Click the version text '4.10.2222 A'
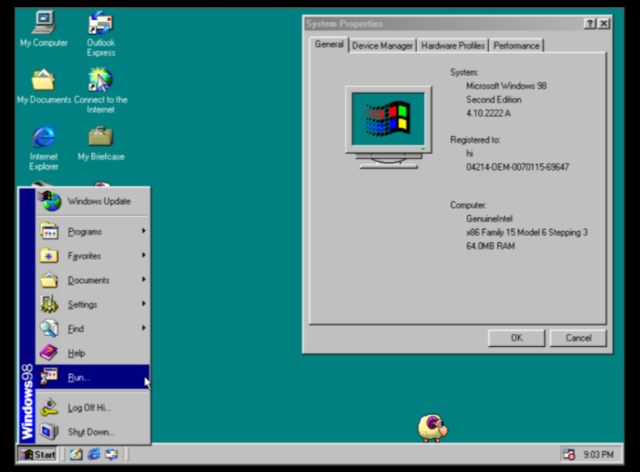Image resolution: width=640 pixels, height=472 pixels. [488, 113]
